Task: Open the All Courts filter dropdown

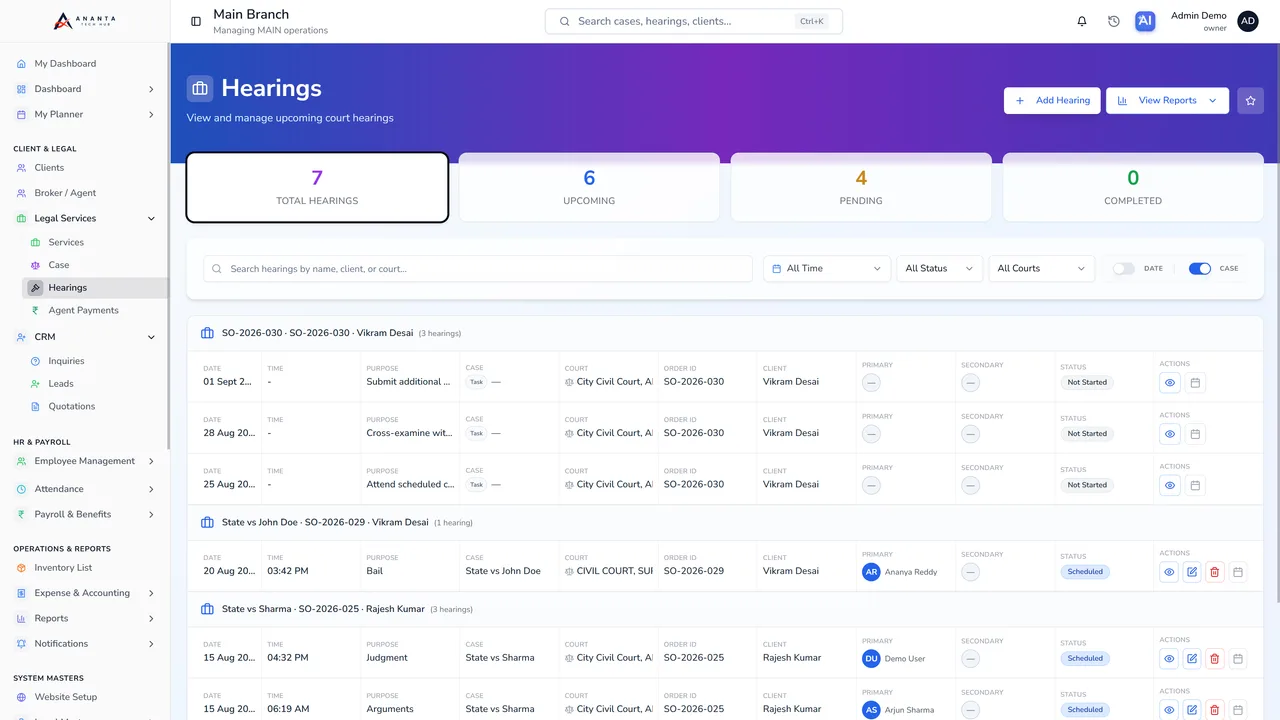Action: (1042, 268)
